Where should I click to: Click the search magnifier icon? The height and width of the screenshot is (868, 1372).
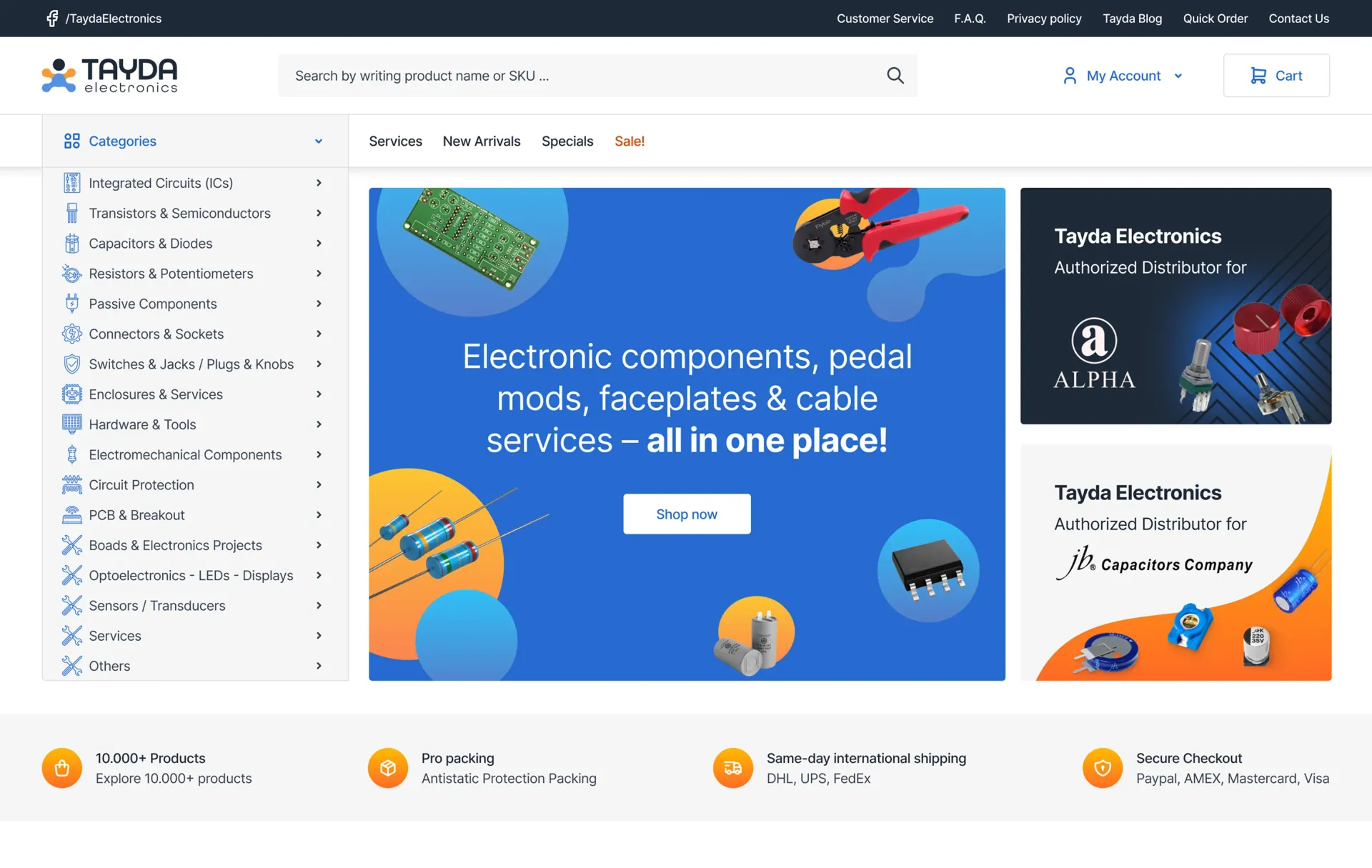[x=895, y=76]
